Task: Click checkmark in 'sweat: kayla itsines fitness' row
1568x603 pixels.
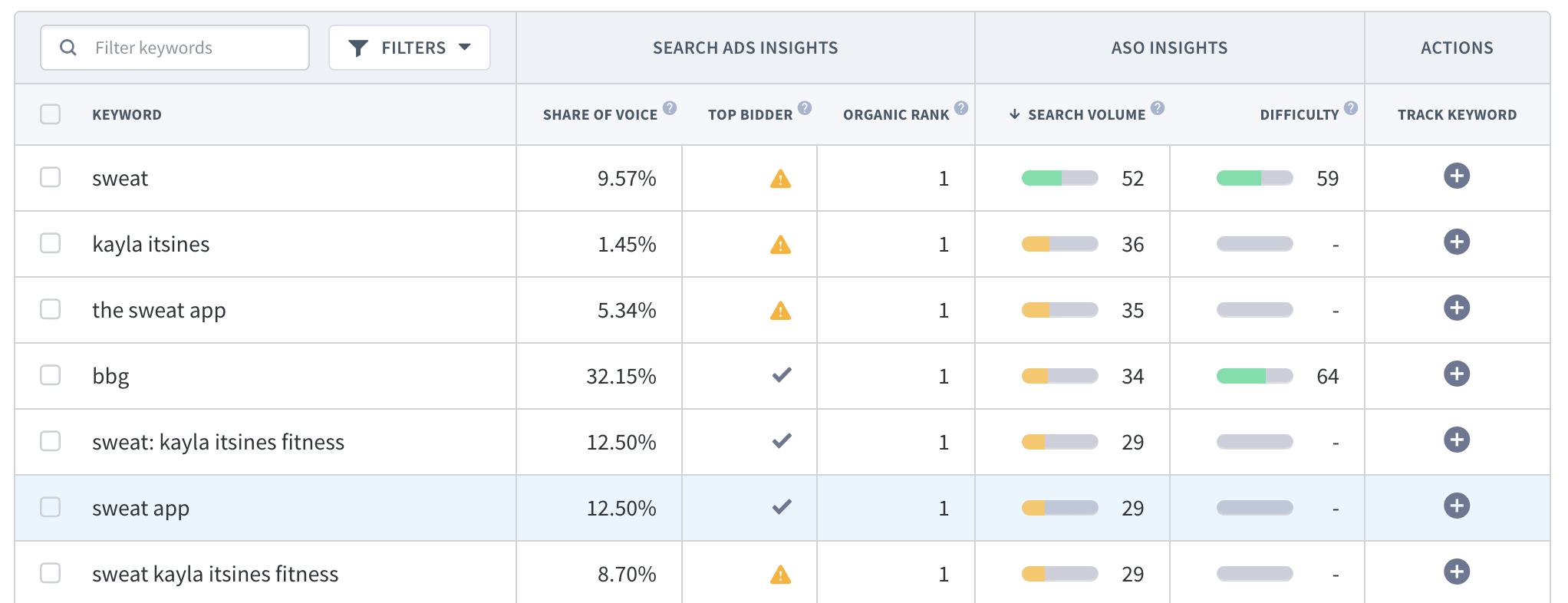Action: tap(782, 441)
